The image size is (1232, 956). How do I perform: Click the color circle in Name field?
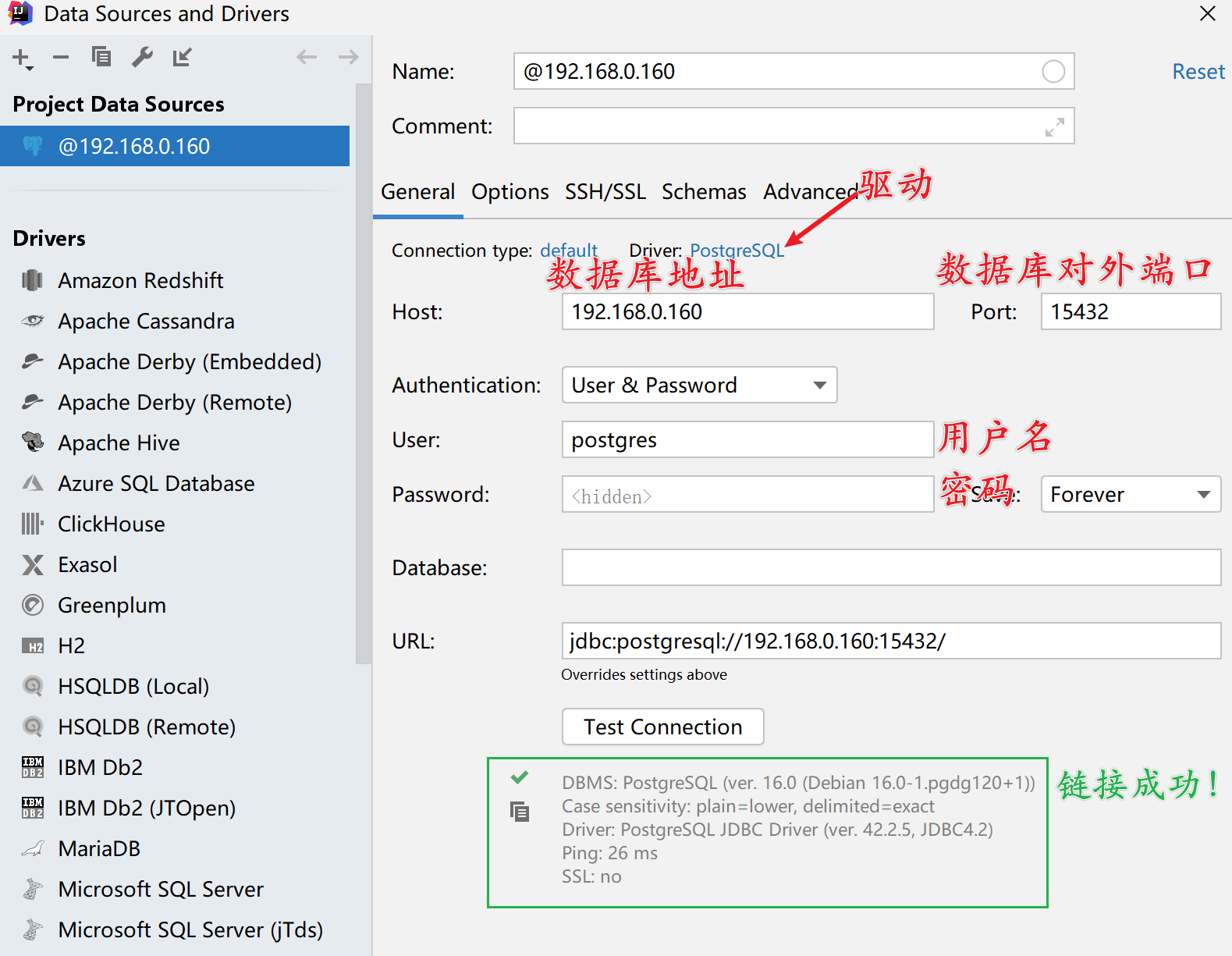click(1053, 72)
